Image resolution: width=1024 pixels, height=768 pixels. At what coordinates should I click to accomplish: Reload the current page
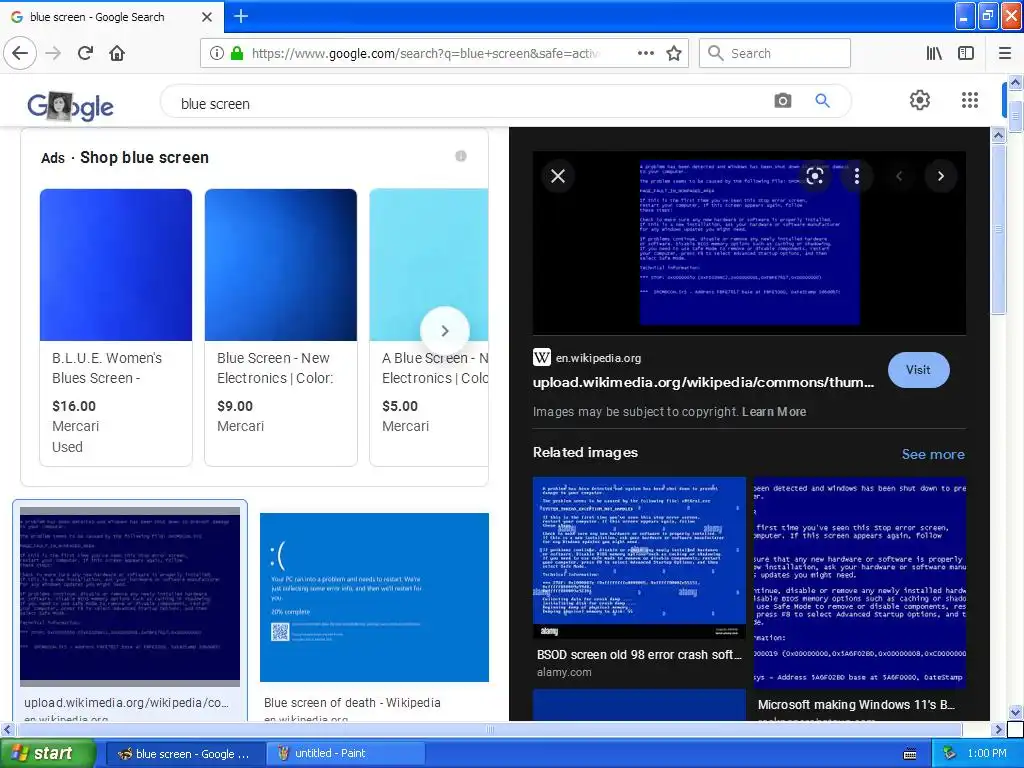(85, 53)
